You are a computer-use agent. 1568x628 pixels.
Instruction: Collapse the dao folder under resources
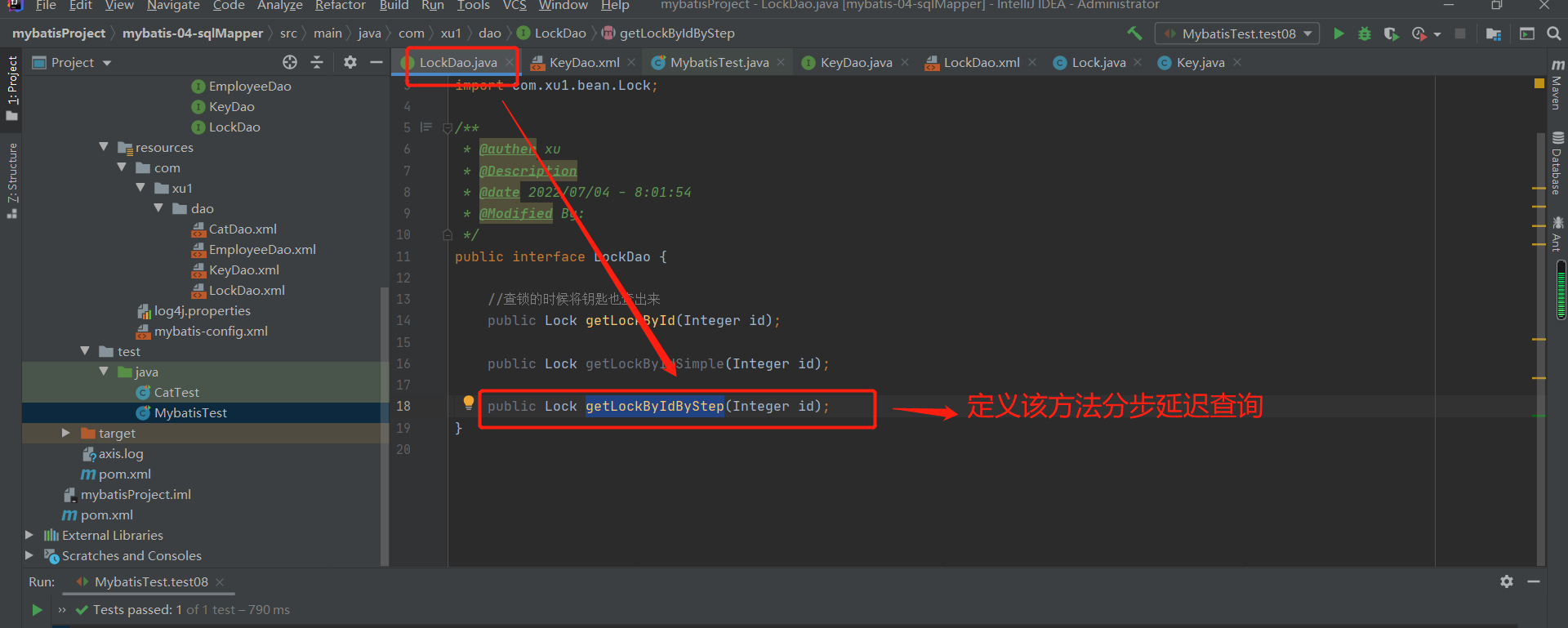(158, 208)
